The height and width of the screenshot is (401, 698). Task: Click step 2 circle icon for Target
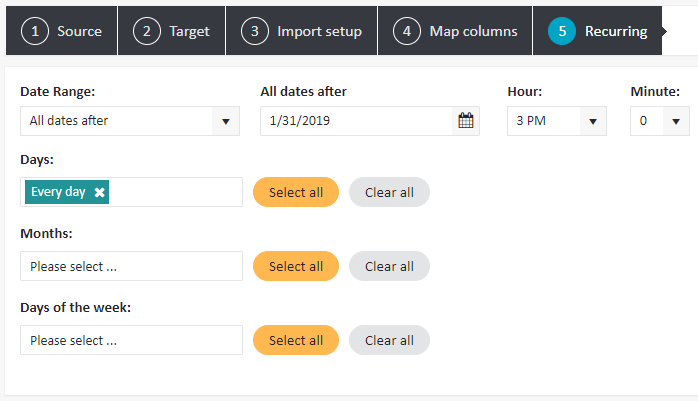pyautogui.click(x=146, y=31)
